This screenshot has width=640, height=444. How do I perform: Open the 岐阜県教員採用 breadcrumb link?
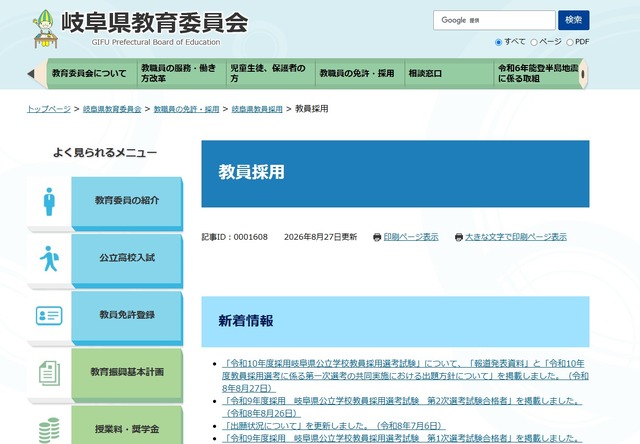tap(257, 109)
